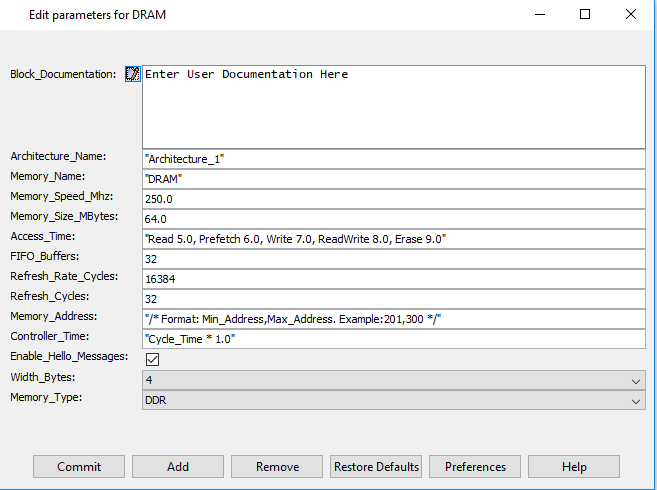Toggle the Enable_Hello_Messages checkbox
The width and height of the screenshot is (657, 490).
click(153, 359)
